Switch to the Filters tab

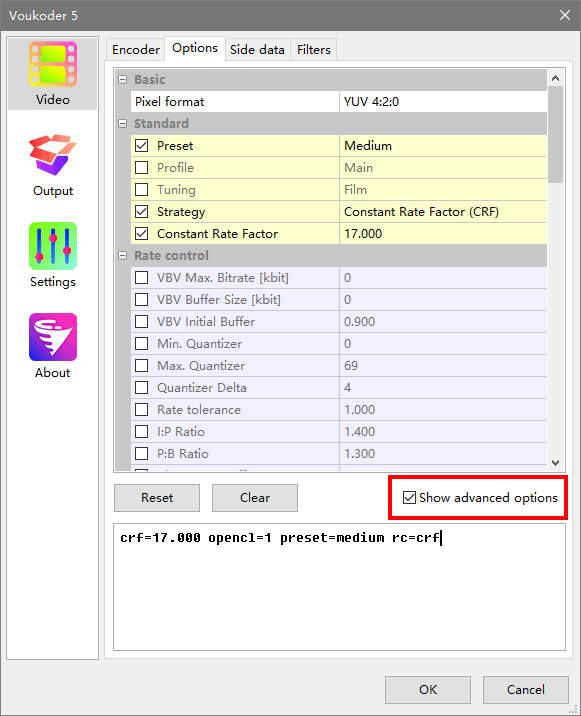pyautogui.click(x=314, y=49)
